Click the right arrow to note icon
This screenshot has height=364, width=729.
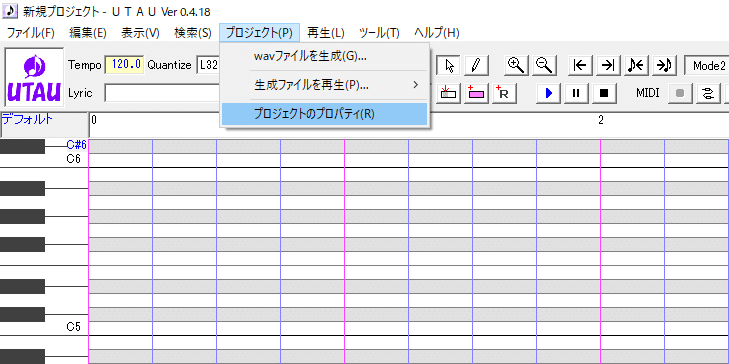(664, 66)
